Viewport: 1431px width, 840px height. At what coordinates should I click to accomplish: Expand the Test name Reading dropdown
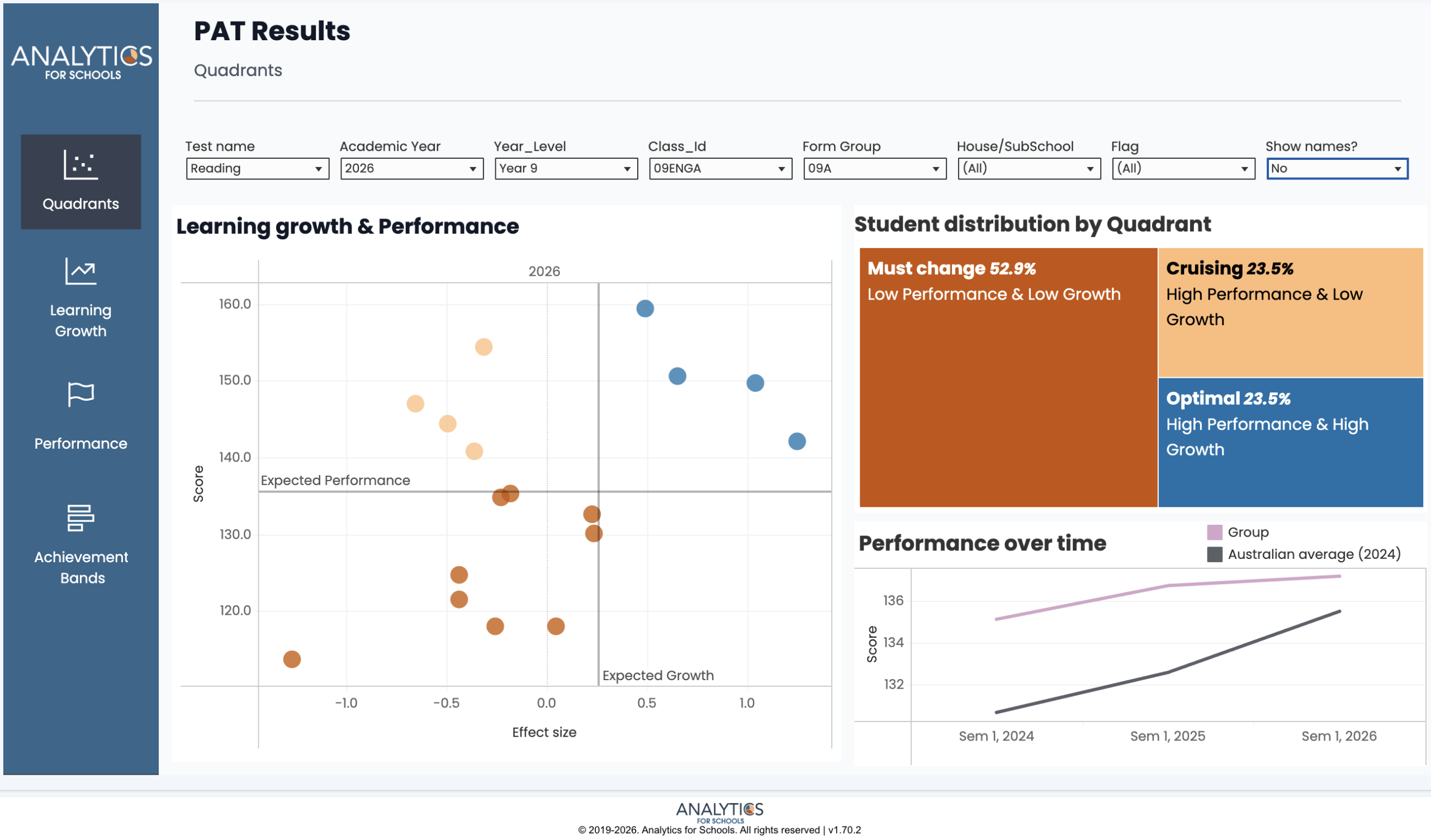tap(257, 169)
